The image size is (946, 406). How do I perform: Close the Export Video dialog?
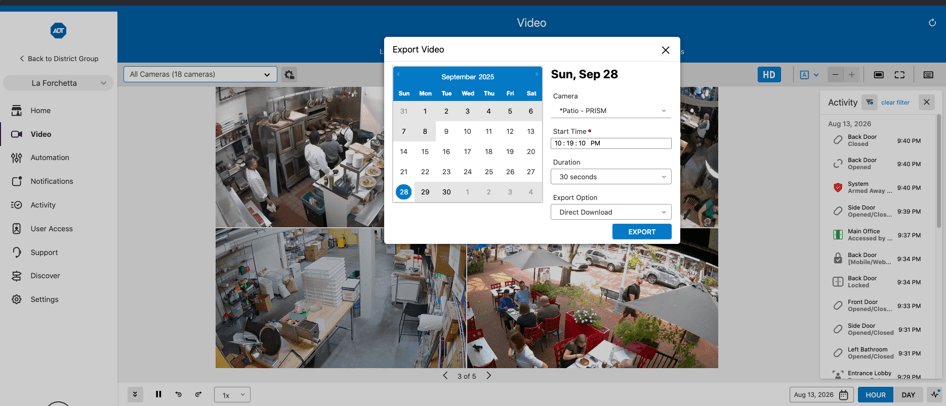(x=665, y=50)
